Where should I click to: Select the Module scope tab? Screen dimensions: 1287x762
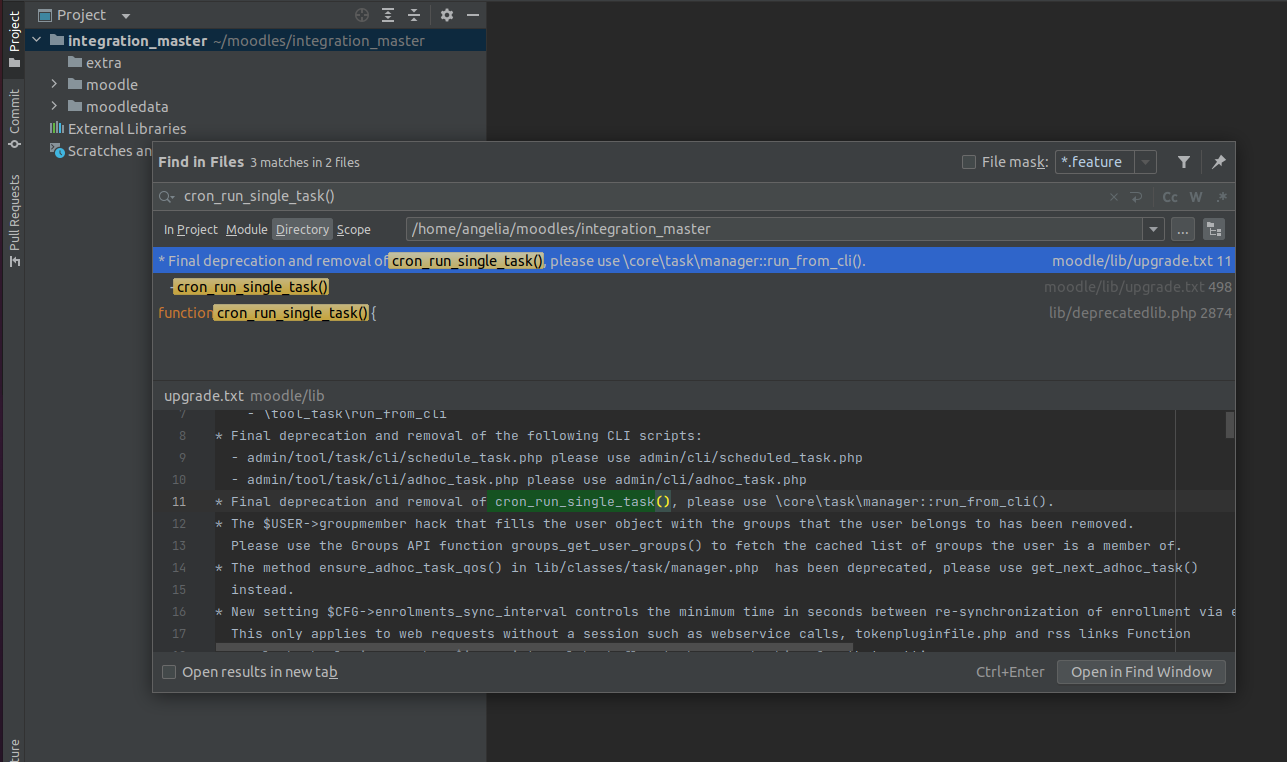(246, 229)
